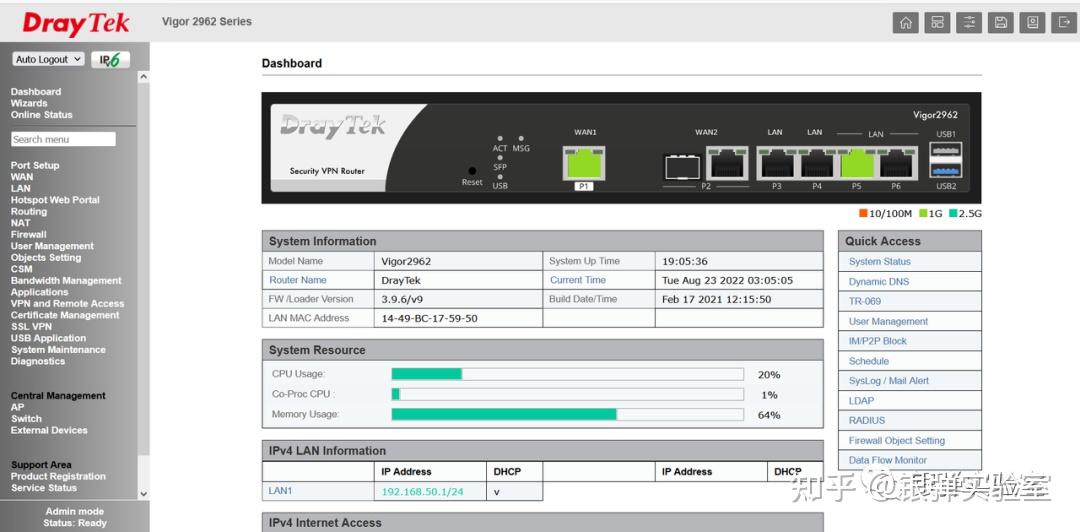The image size is (1080, 532).
Task: Open the Auto Logout dropdown
Action: (48, 59)
